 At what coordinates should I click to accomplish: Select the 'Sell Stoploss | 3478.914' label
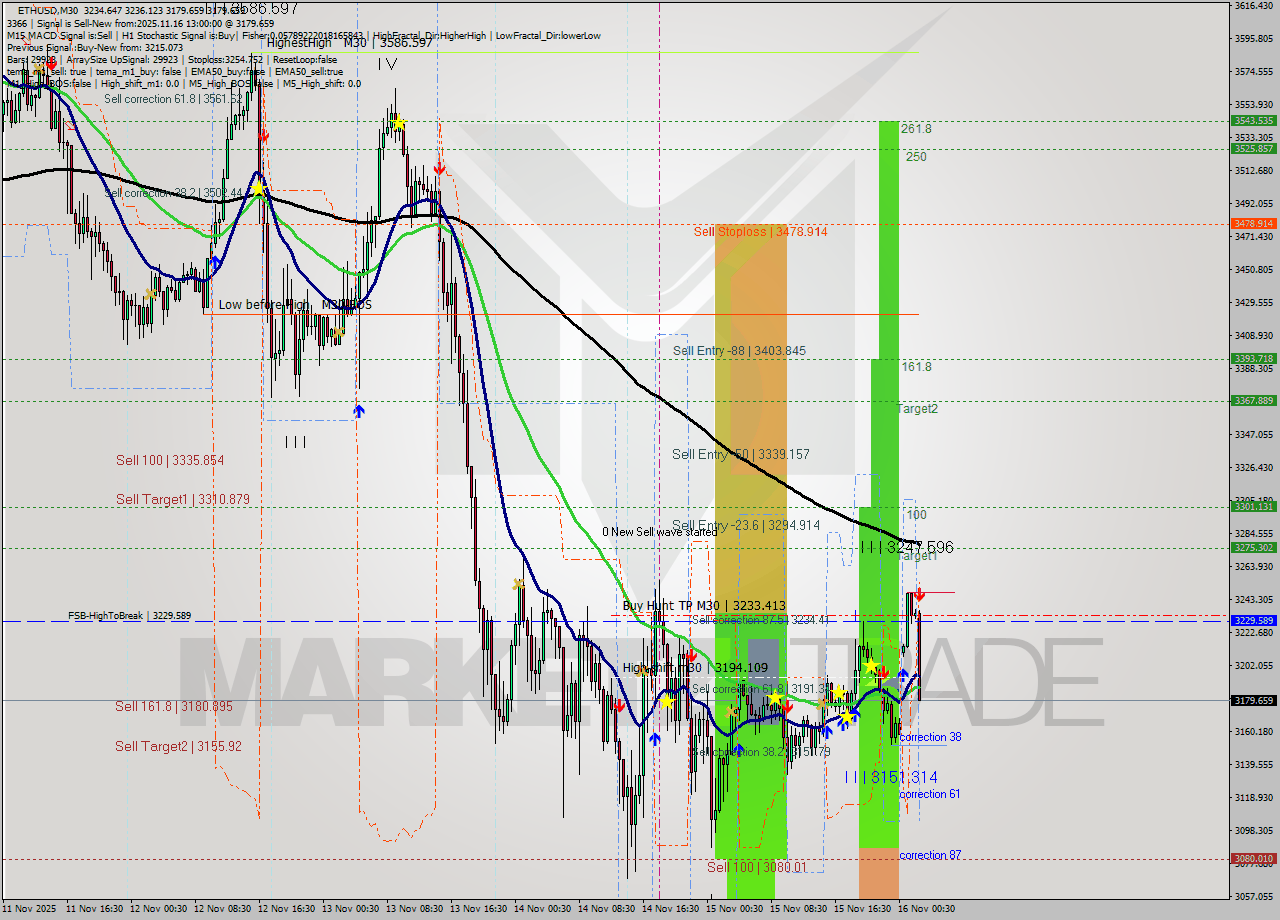pos(760,231)
